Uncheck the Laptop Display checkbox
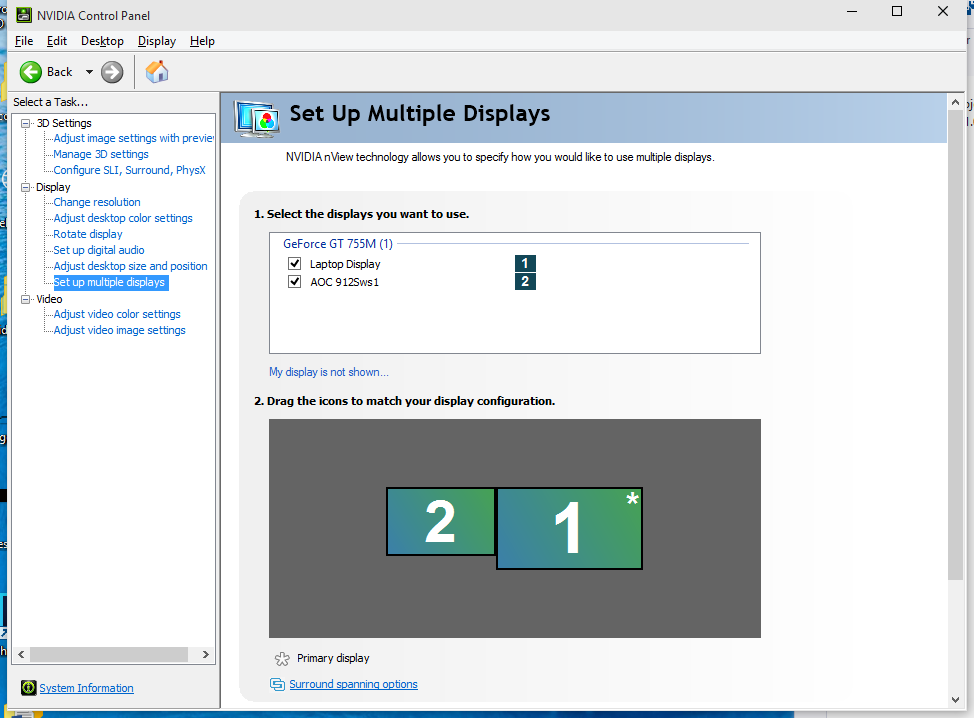The width and height of the screenshot is (974, 718). 294,263
